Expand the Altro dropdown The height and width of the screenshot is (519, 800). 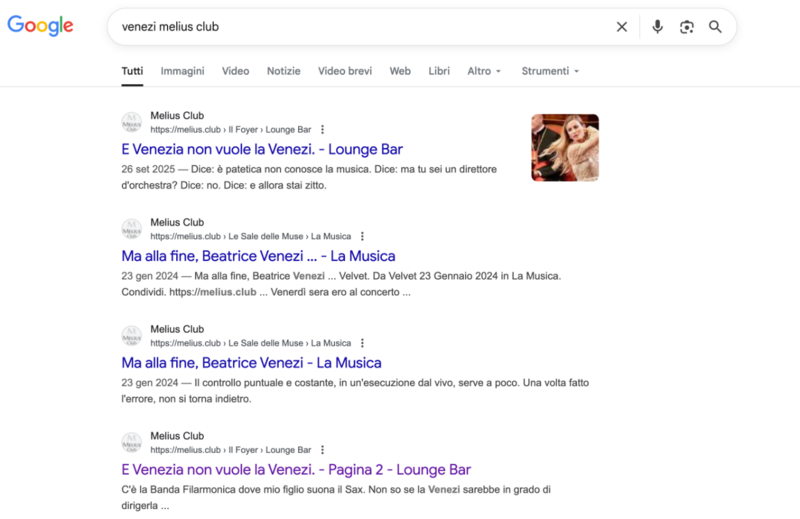(484, 71)
